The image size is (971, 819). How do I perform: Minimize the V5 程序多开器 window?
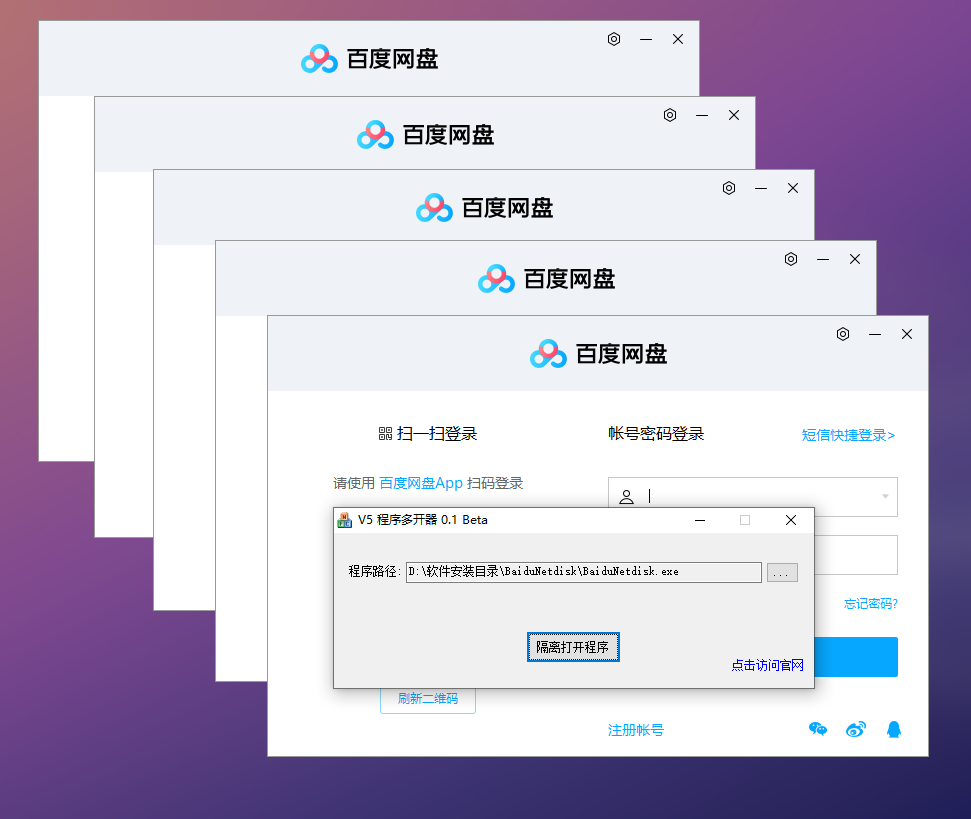click(x=700, y=521)
